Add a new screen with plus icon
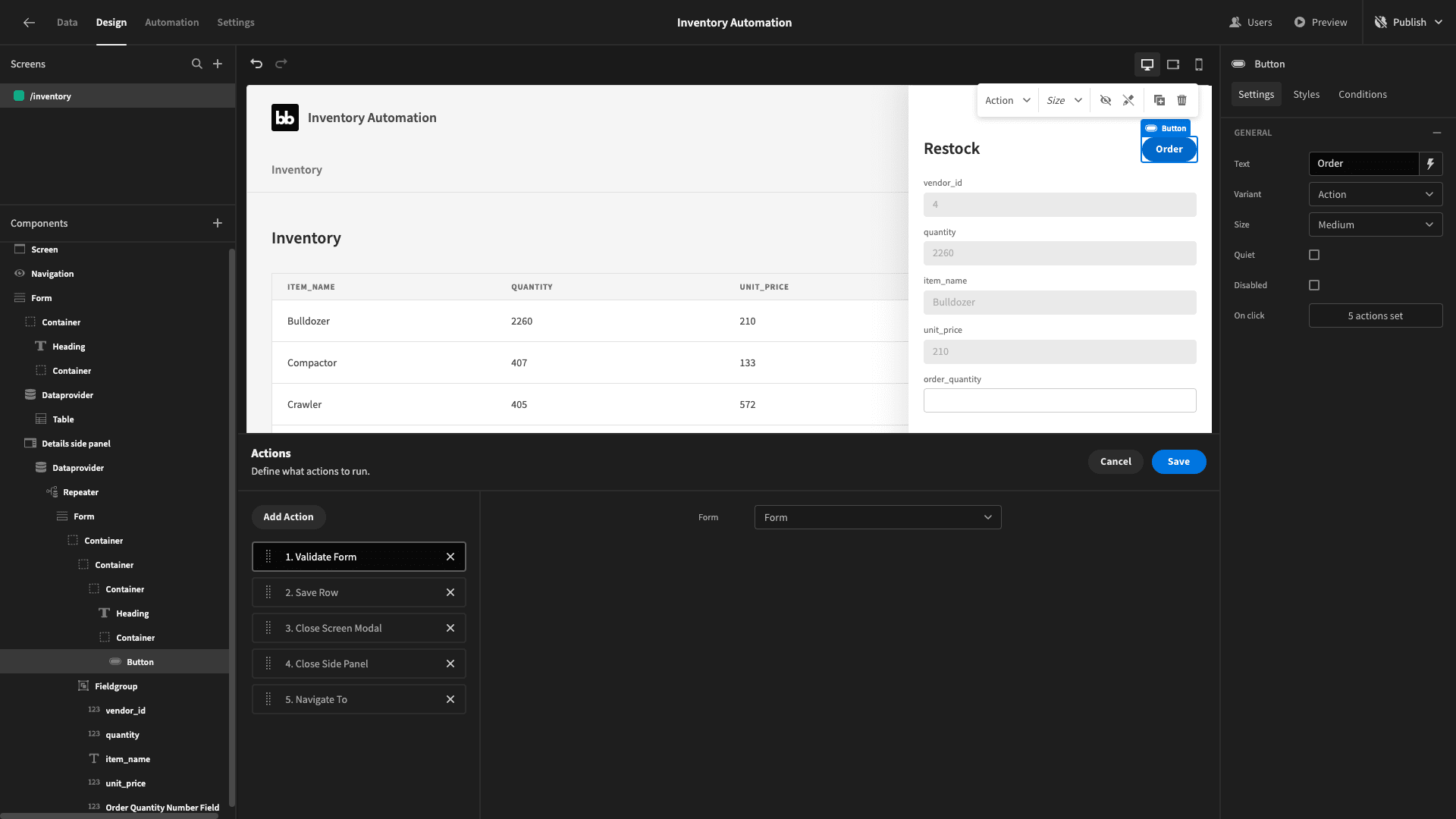The height and width of the screenshot is (819, 1456). [x=218, y=64]
